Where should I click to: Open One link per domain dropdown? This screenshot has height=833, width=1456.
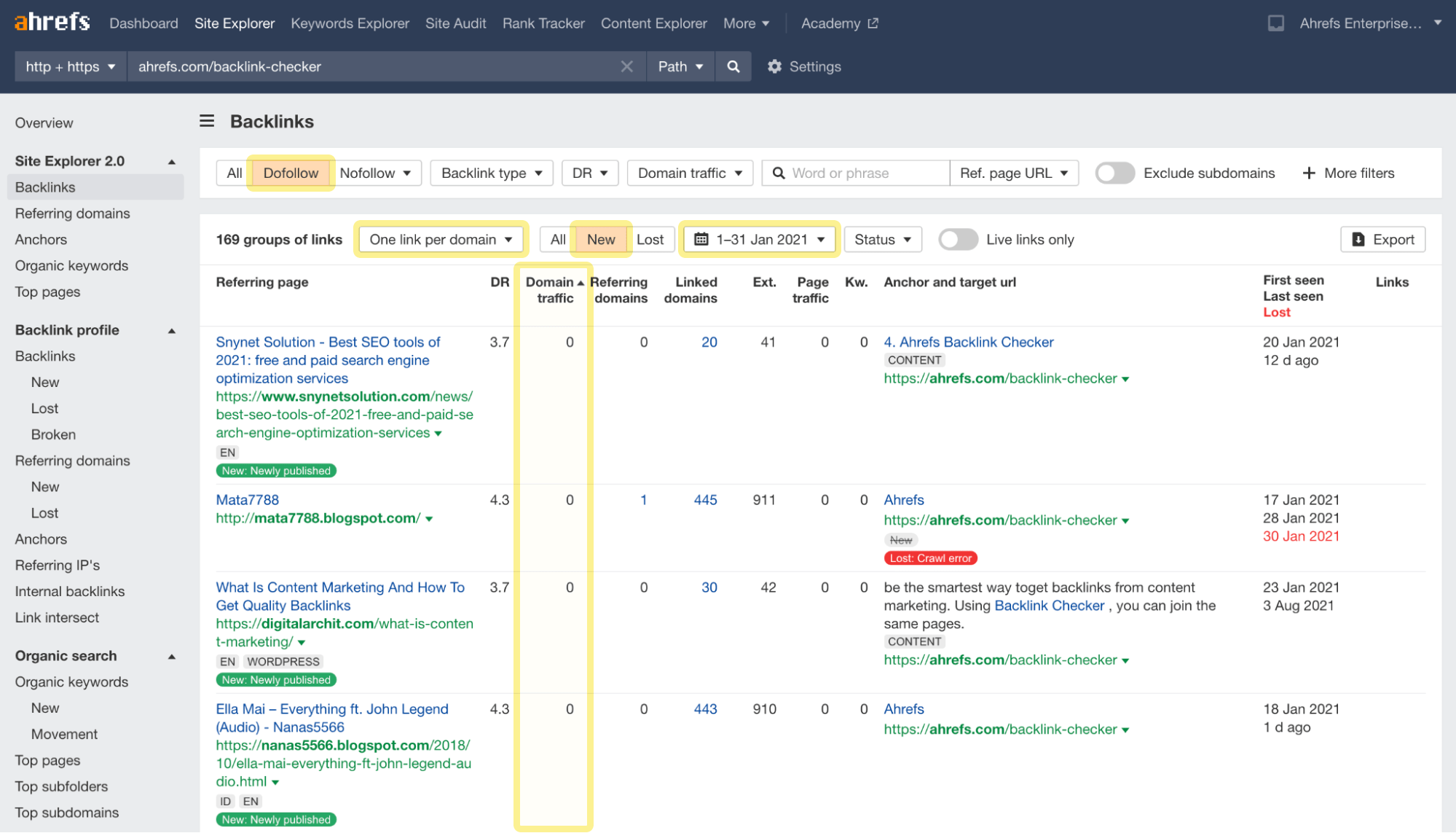441,239
